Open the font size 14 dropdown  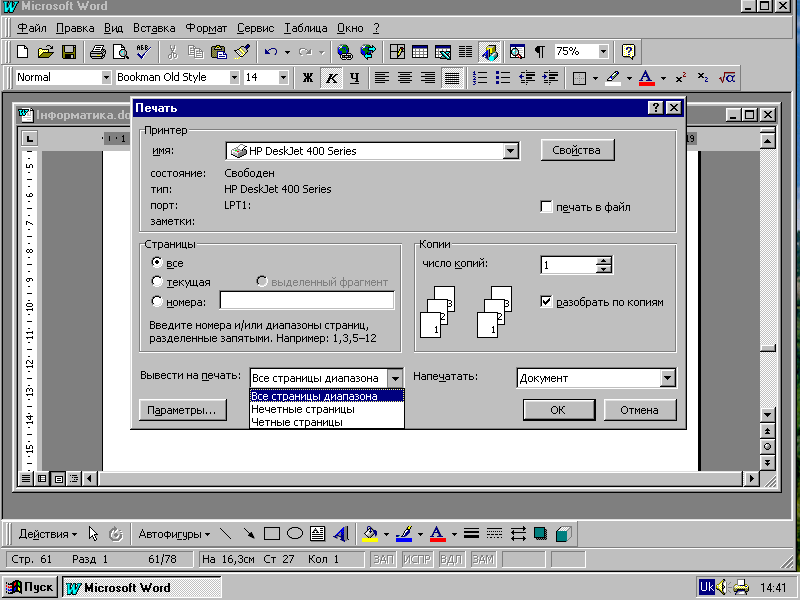[x=283, y=78]
